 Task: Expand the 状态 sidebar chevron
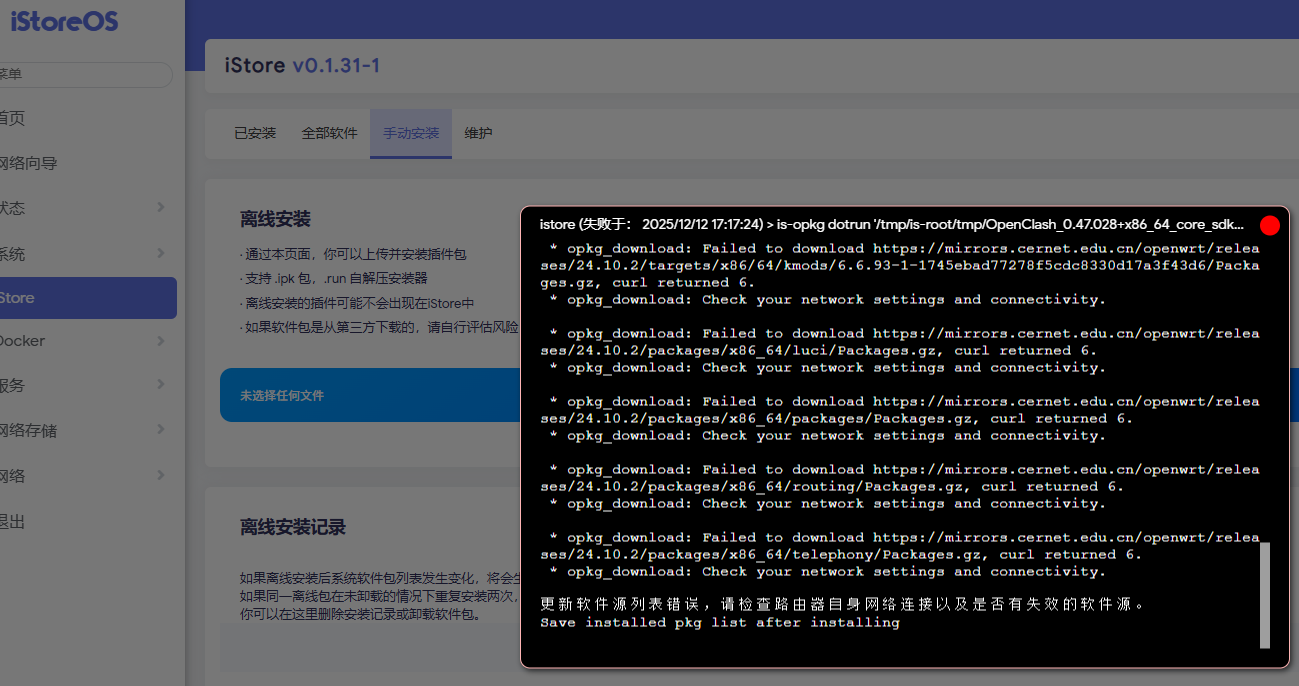[x=161, y=207]
